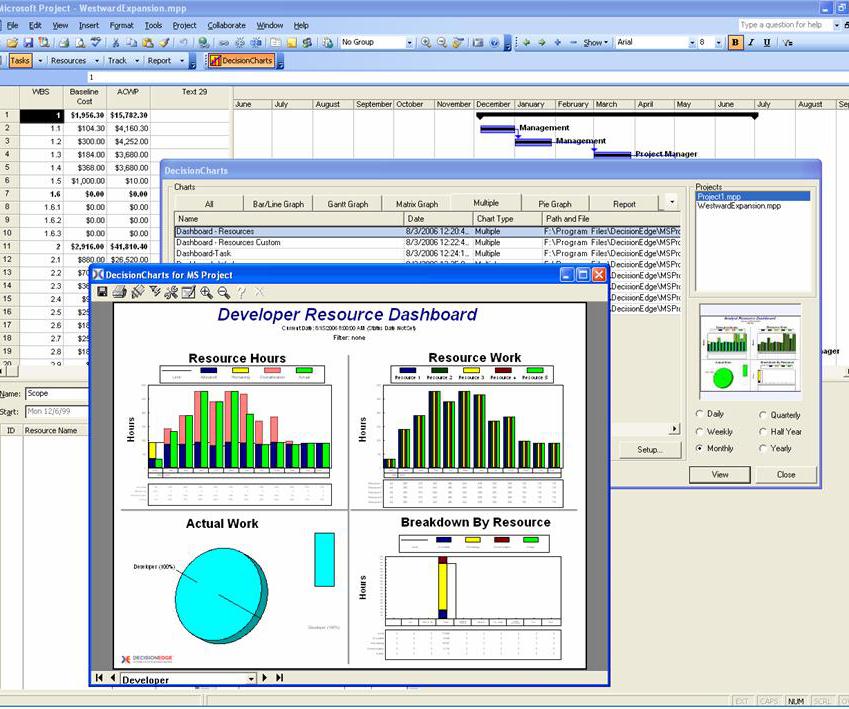Screen dimensions: 849x709
Task: Zoom out on the dashboard chart
Action: tap(223, 292)
